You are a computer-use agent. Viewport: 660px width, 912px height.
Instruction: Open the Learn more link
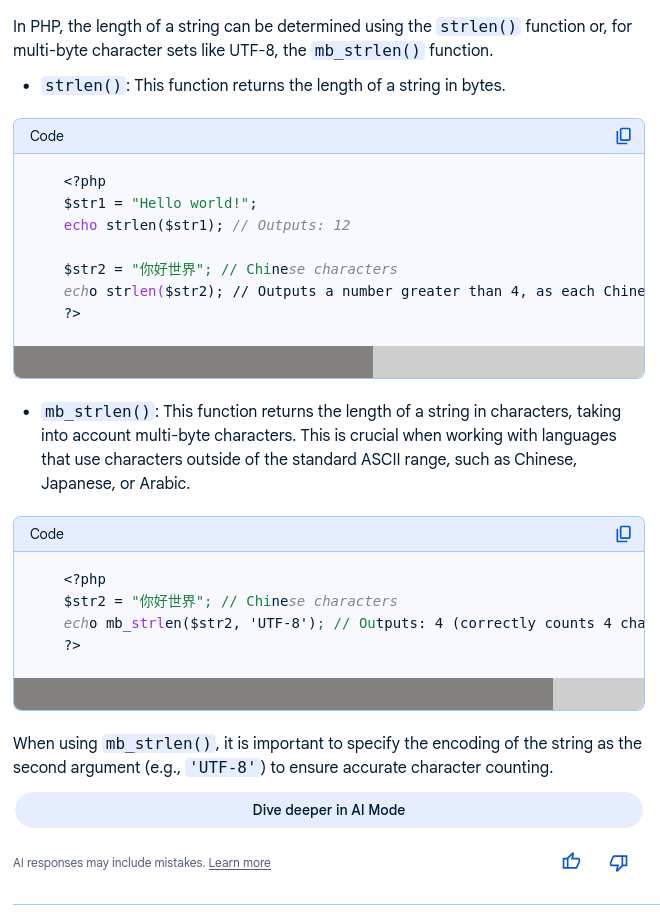239,863
